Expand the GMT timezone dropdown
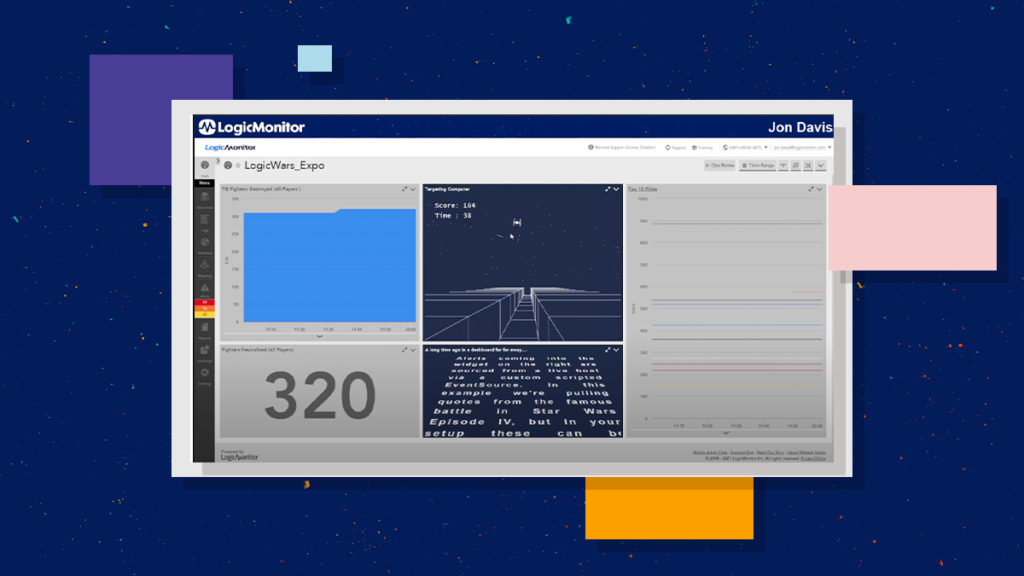1024x576 pixels. (765, 147)
